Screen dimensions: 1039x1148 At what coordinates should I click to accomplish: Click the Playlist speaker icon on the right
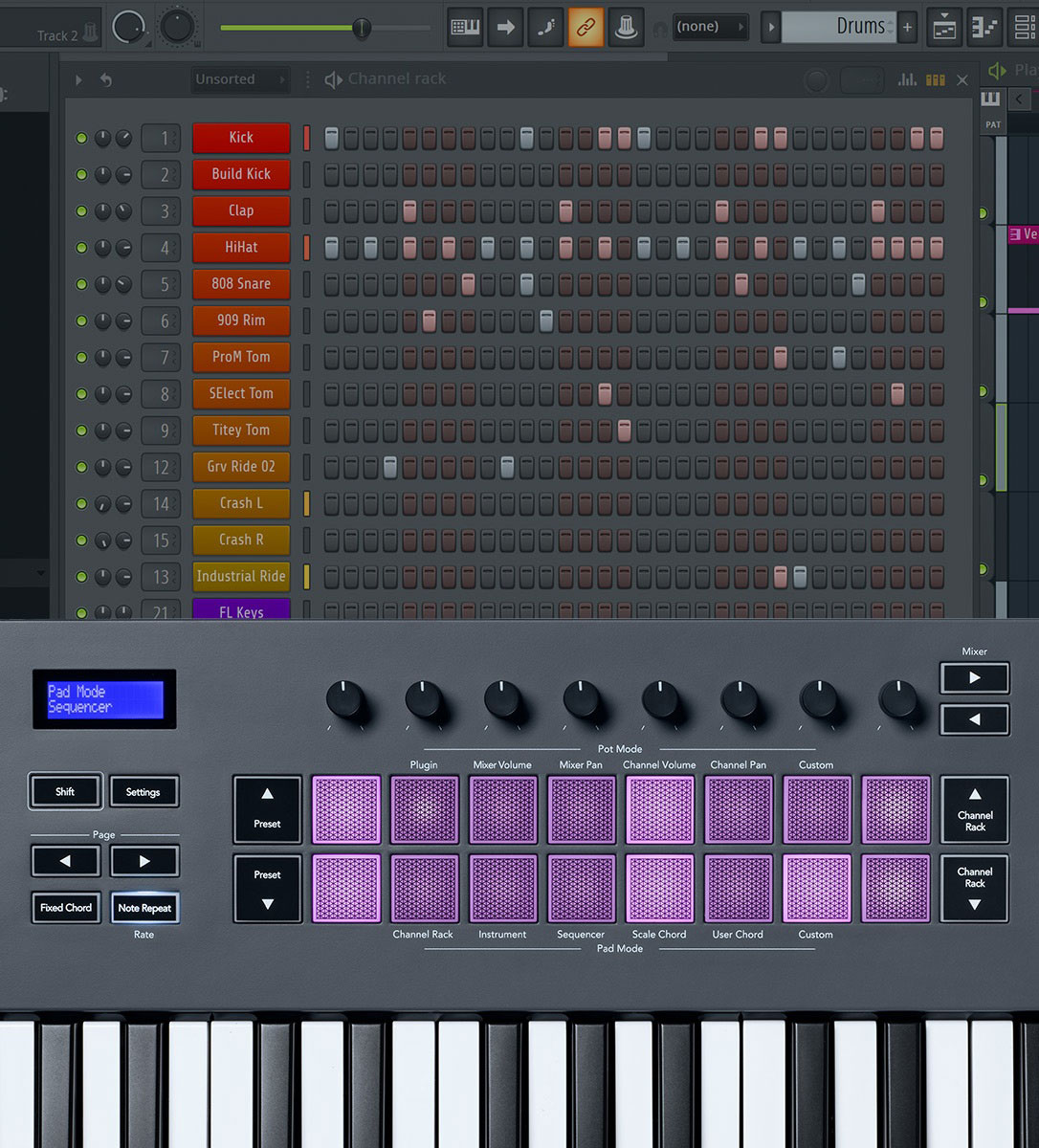[998, 69]
